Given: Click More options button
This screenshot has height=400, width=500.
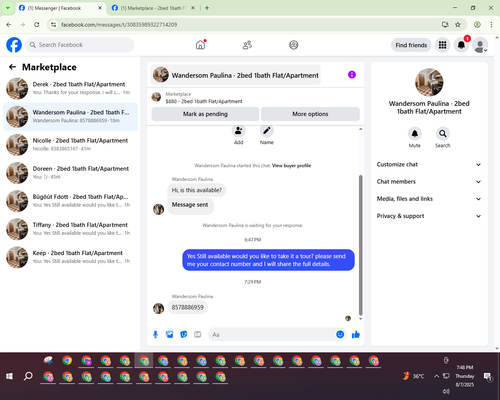Looking at the screenshot, I should click(x=310, y=114).
